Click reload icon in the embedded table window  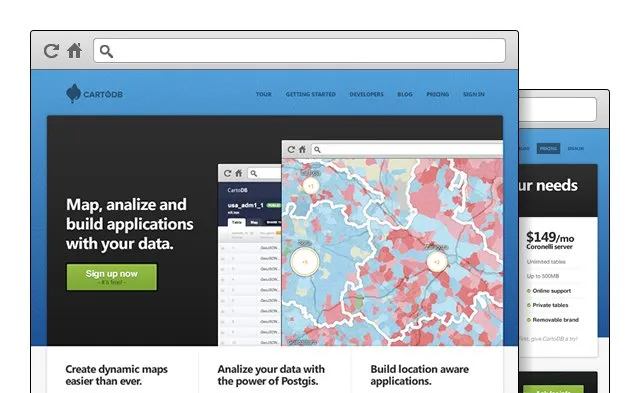[227, 173]
